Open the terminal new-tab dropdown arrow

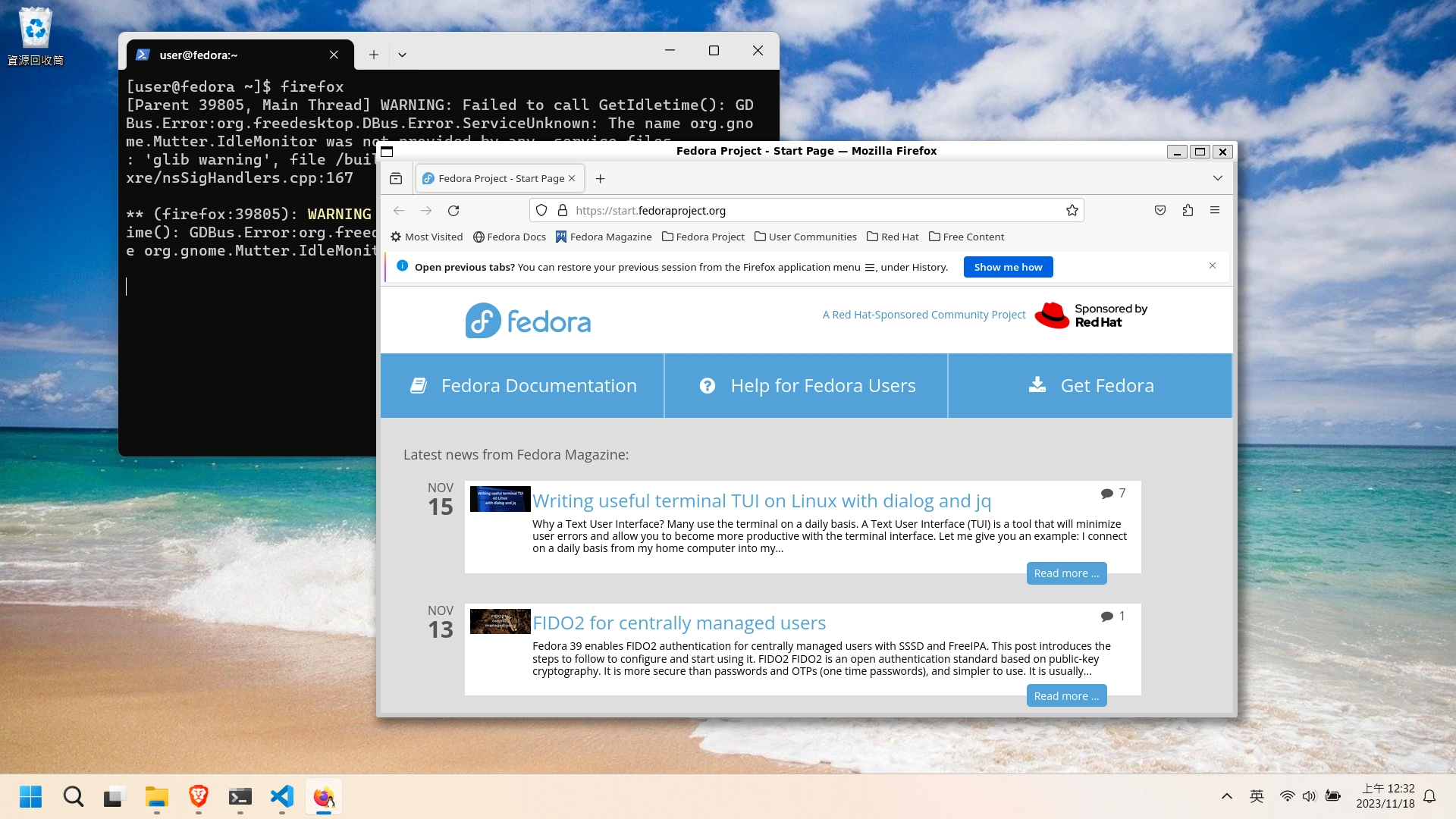(x=402, y=55)
